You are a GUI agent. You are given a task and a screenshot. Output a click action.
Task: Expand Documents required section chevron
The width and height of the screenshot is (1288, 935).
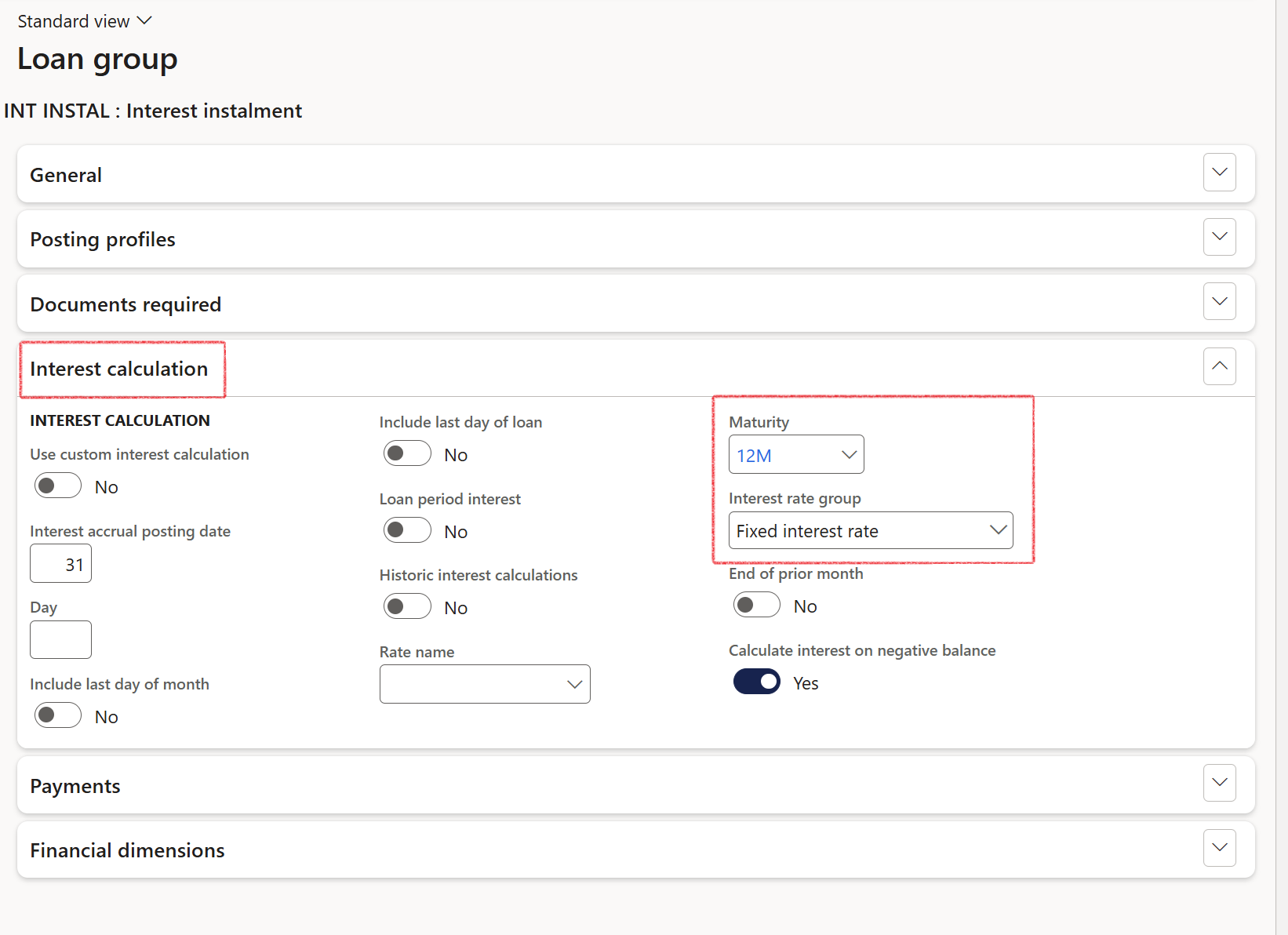1220,302
